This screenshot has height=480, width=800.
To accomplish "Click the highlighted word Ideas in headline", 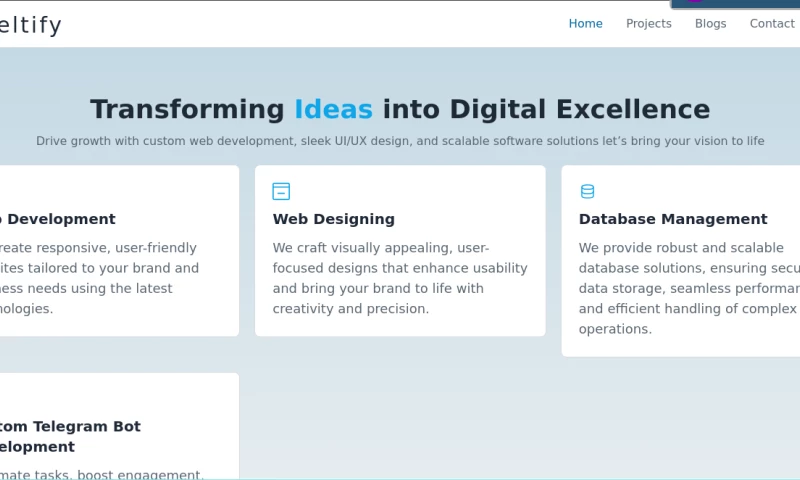I will pos(333,109).
